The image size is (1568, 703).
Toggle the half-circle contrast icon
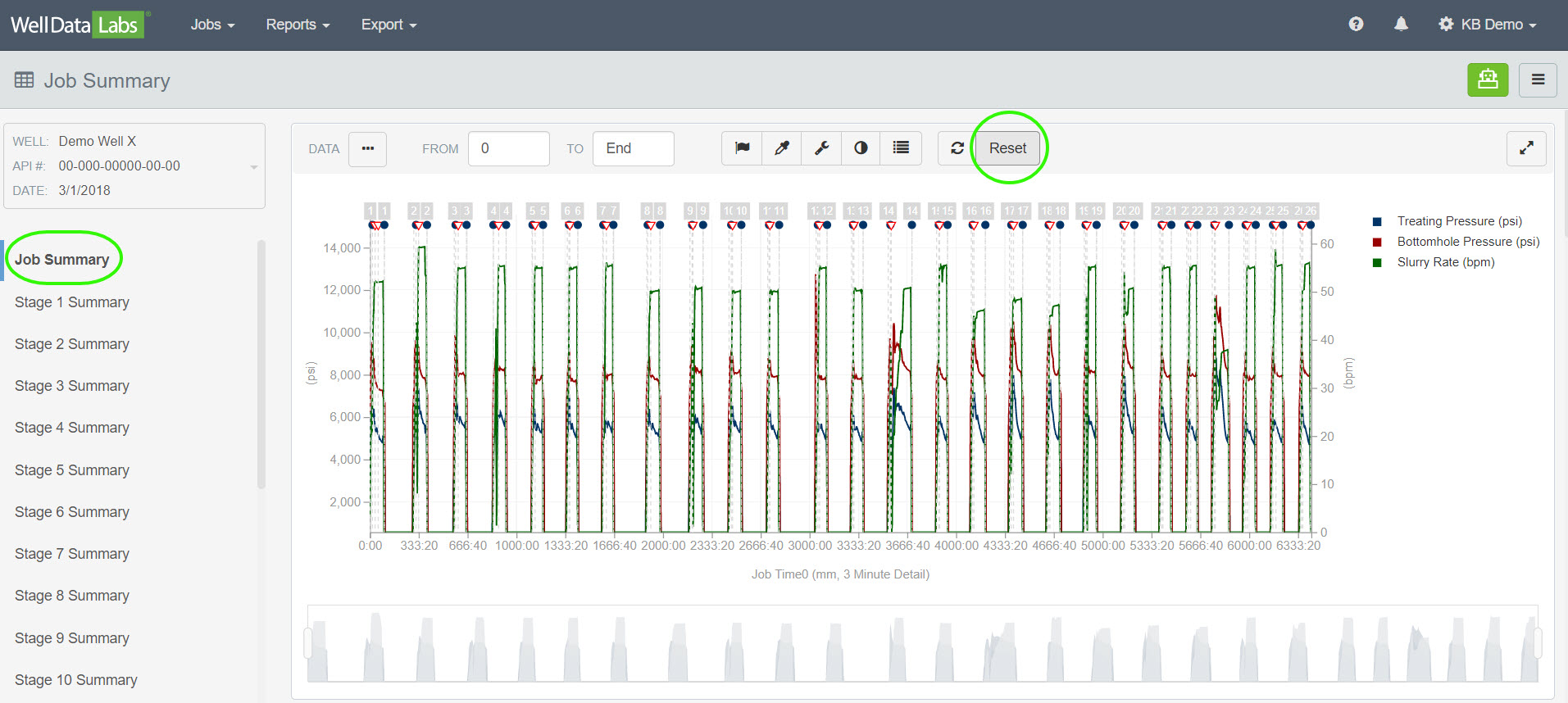[861, 148]
